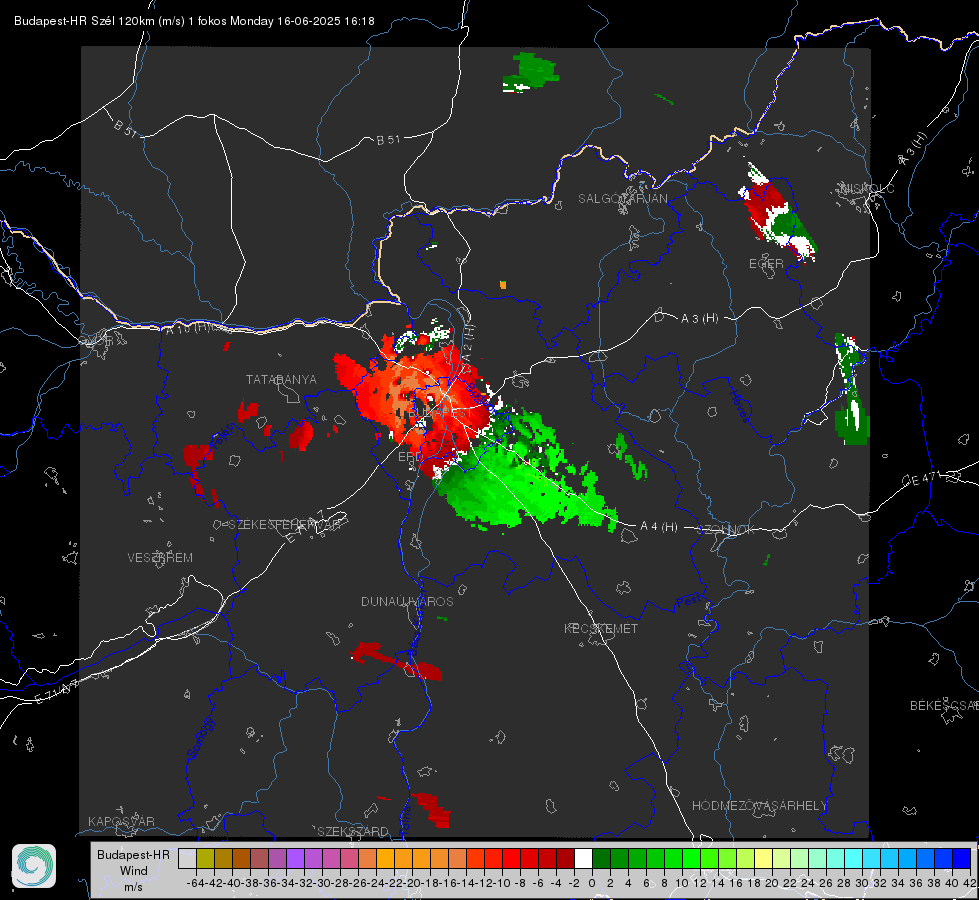
Task: Click the Budapest-HR Wind m/s legend title
Action: pos(134,871)
